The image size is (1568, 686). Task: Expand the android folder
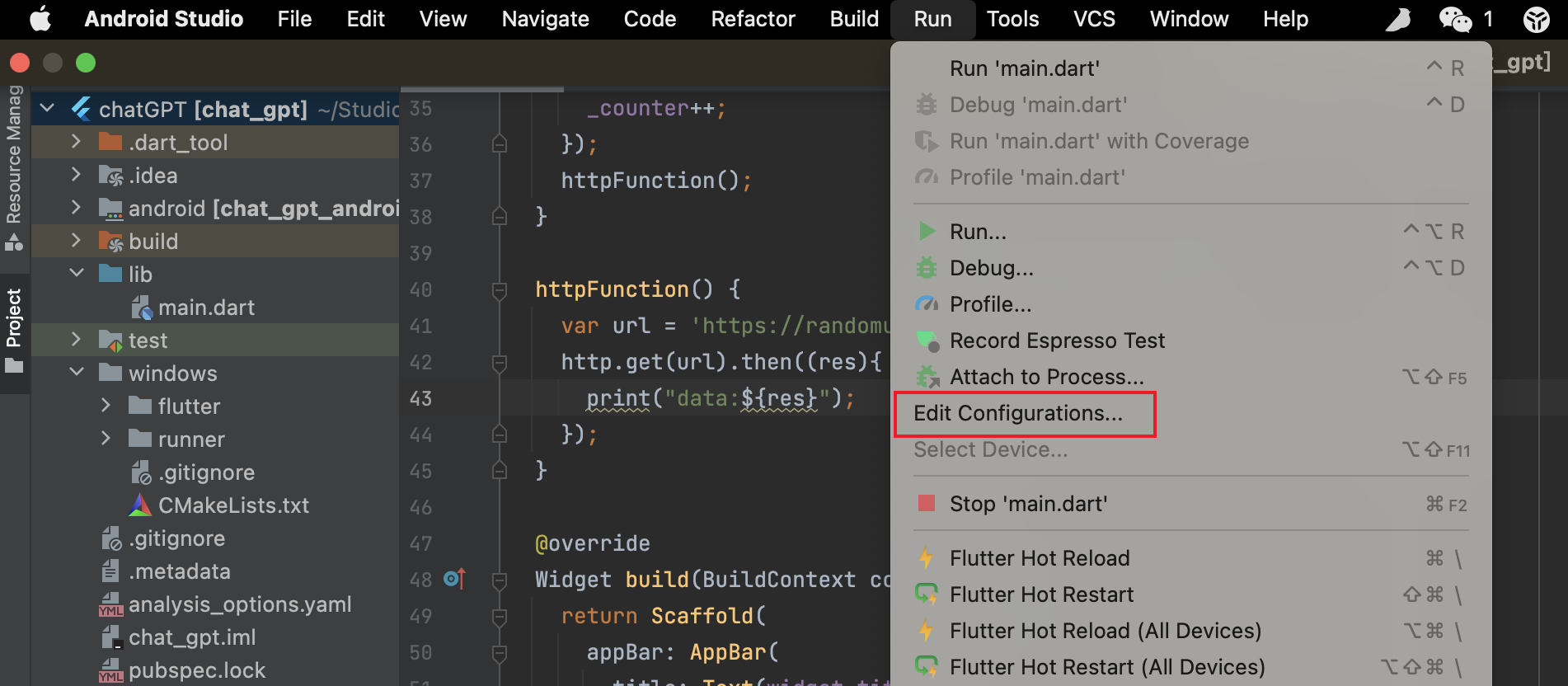click(76, 207)
